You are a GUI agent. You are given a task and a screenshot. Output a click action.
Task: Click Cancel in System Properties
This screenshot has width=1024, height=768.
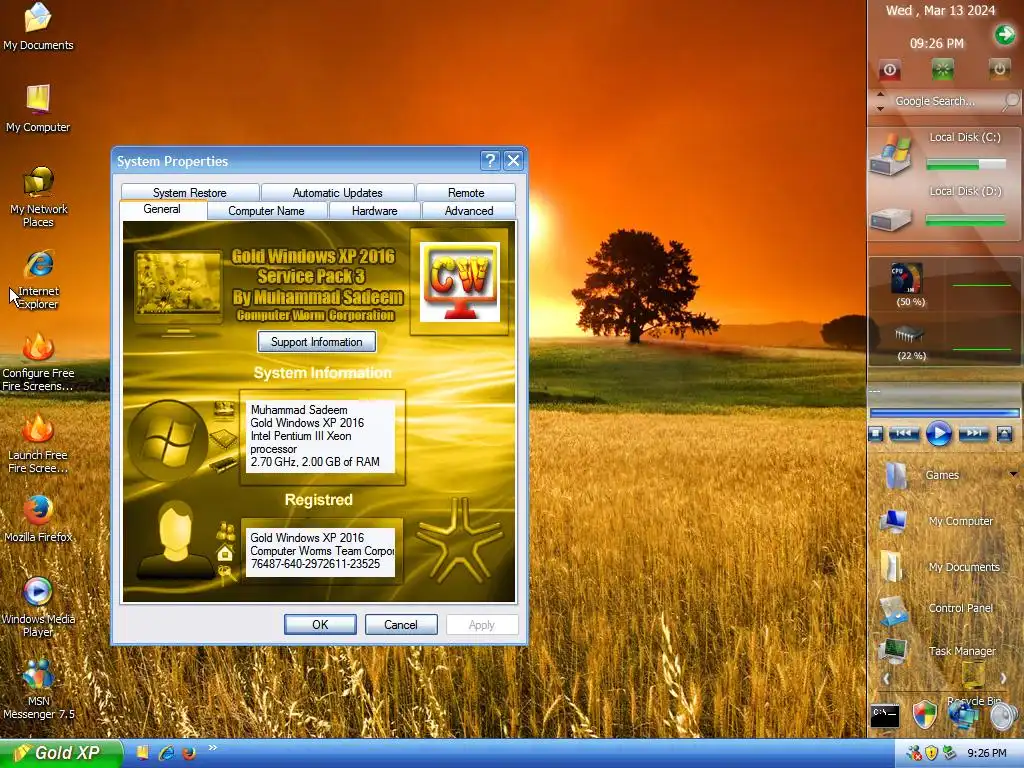(x=400, y=624)
